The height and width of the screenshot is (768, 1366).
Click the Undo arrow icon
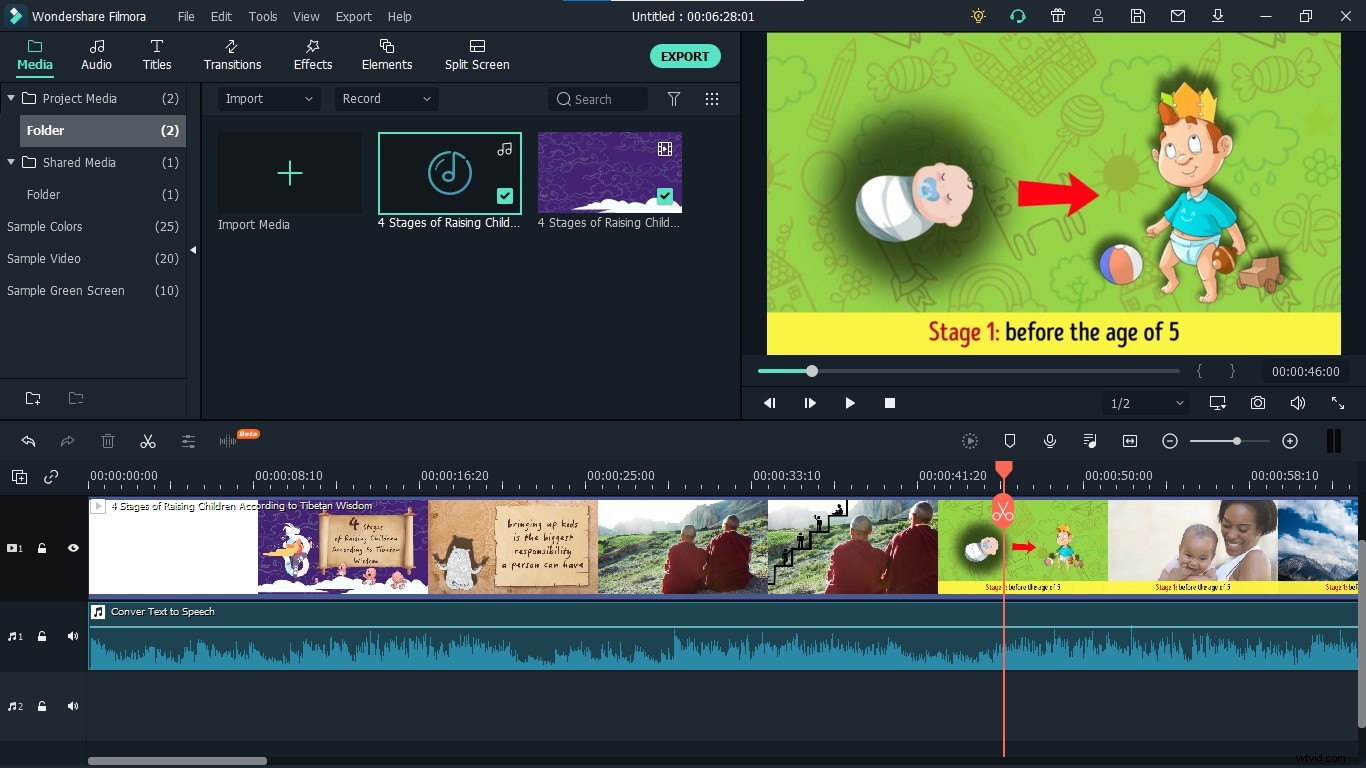pos(27,441)
